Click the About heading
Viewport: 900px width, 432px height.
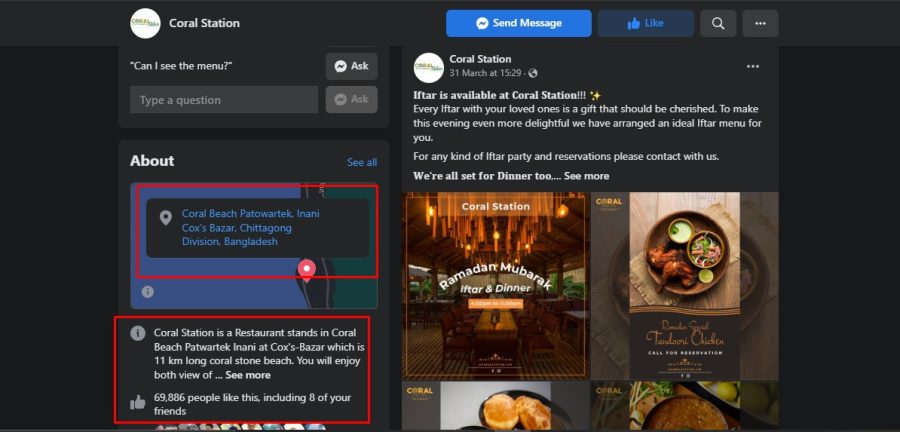(152, 161)
